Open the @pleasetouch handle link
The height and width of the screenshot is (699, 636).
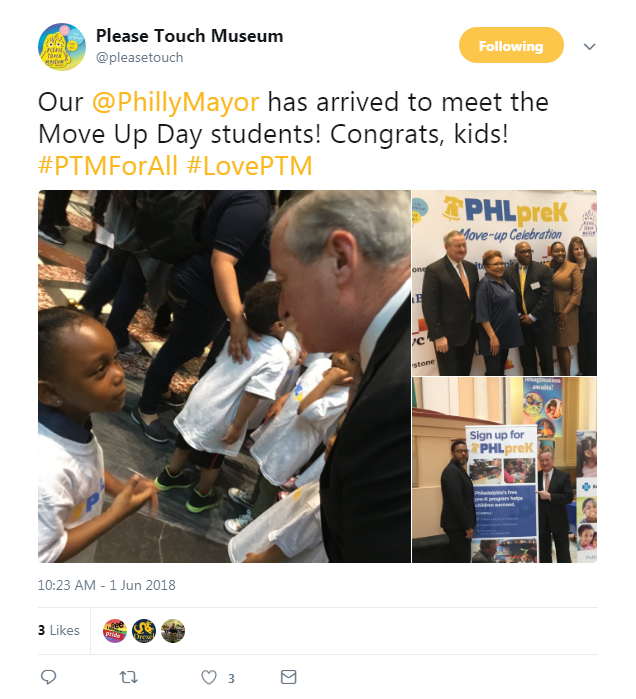pos(140,58)
